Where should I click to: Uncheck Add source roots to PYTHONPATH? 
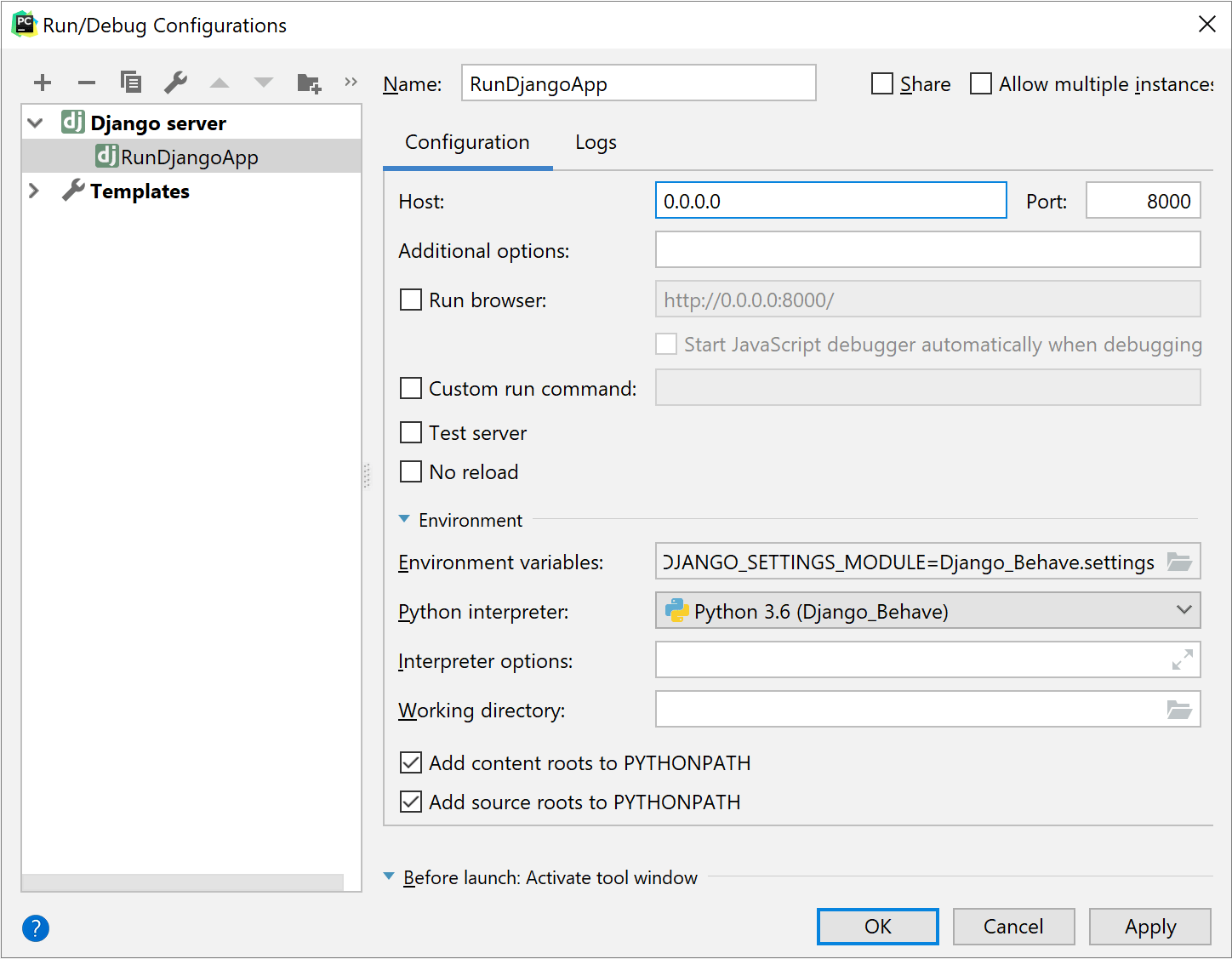click(x=411, y=802)
